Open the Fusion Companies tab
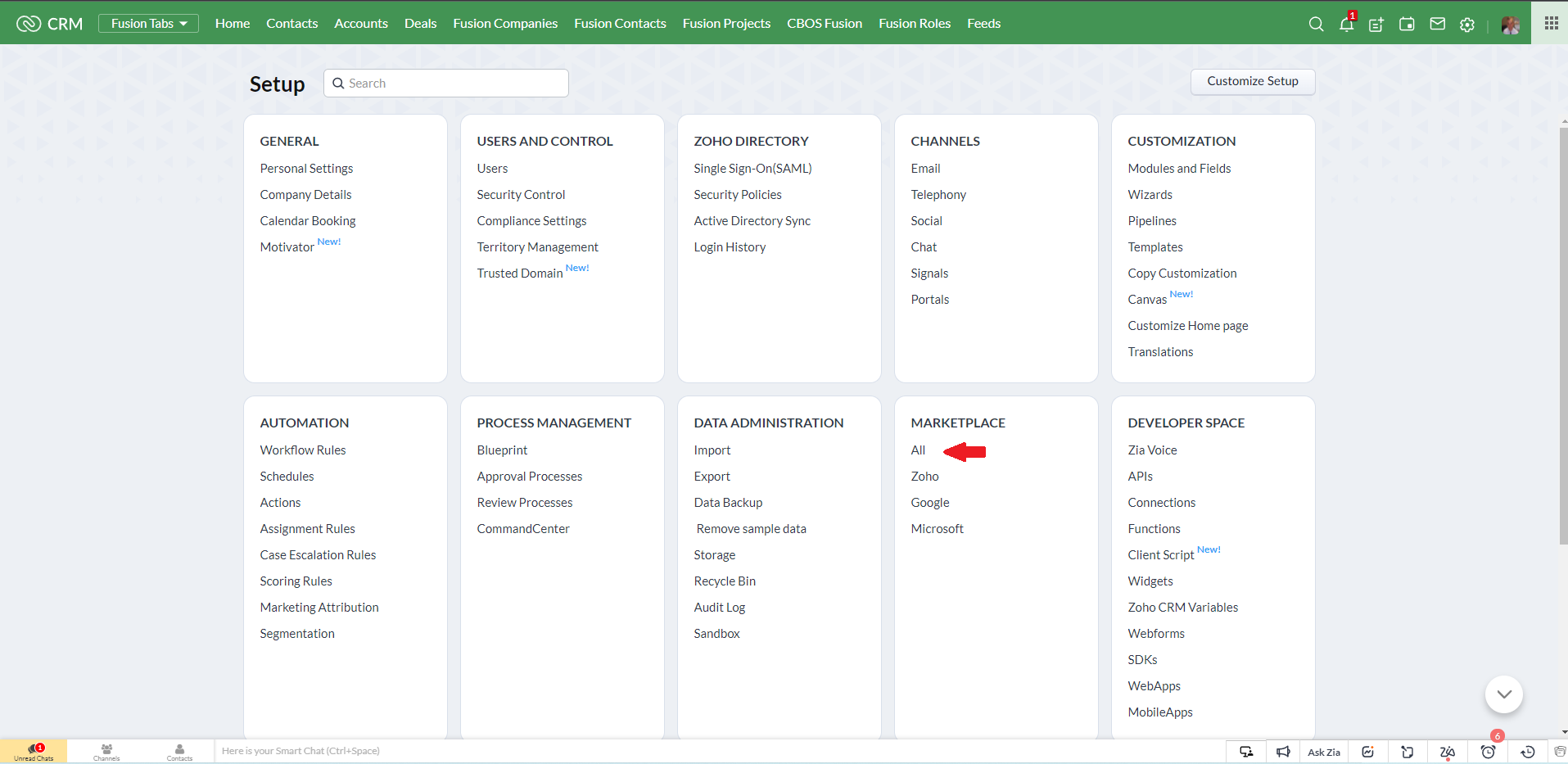The height and width of the screenshot is (764, 1568). [505, 24]
